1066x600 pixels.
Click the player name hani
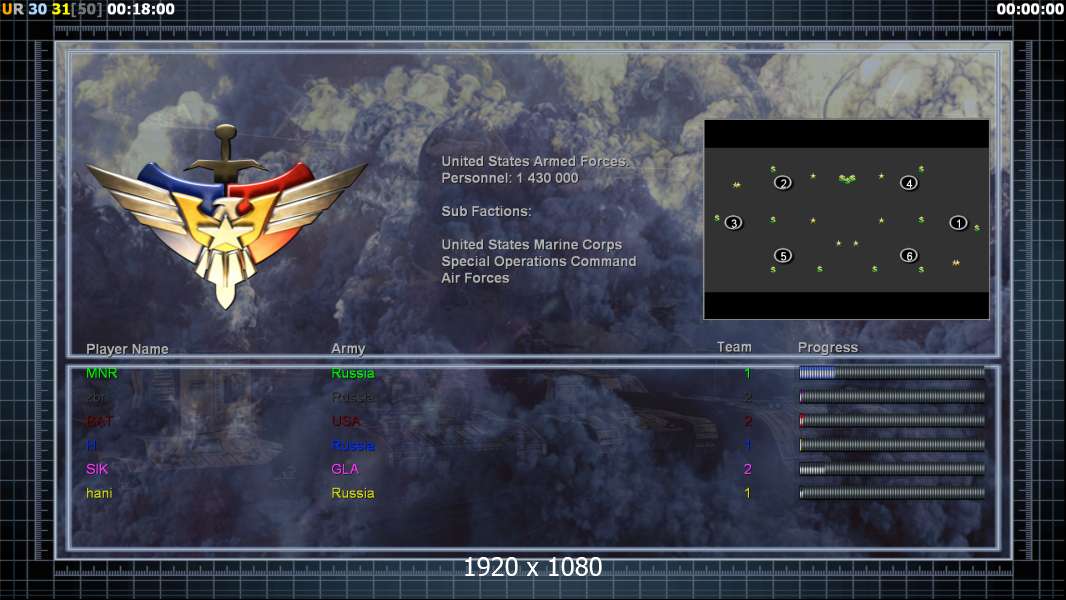[x=99, y=493]
